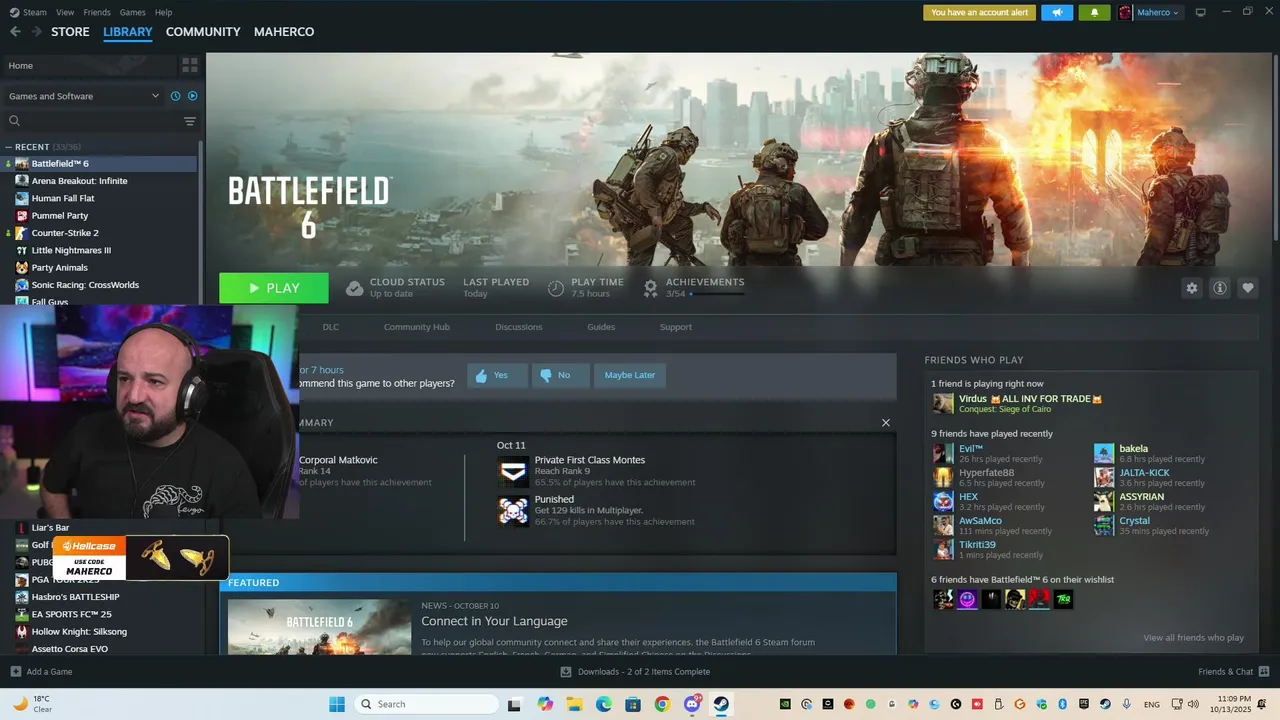This screenshot has height=720, width=1280.
Task: Click the forward navigation arrow
Action: click(37, 32)
